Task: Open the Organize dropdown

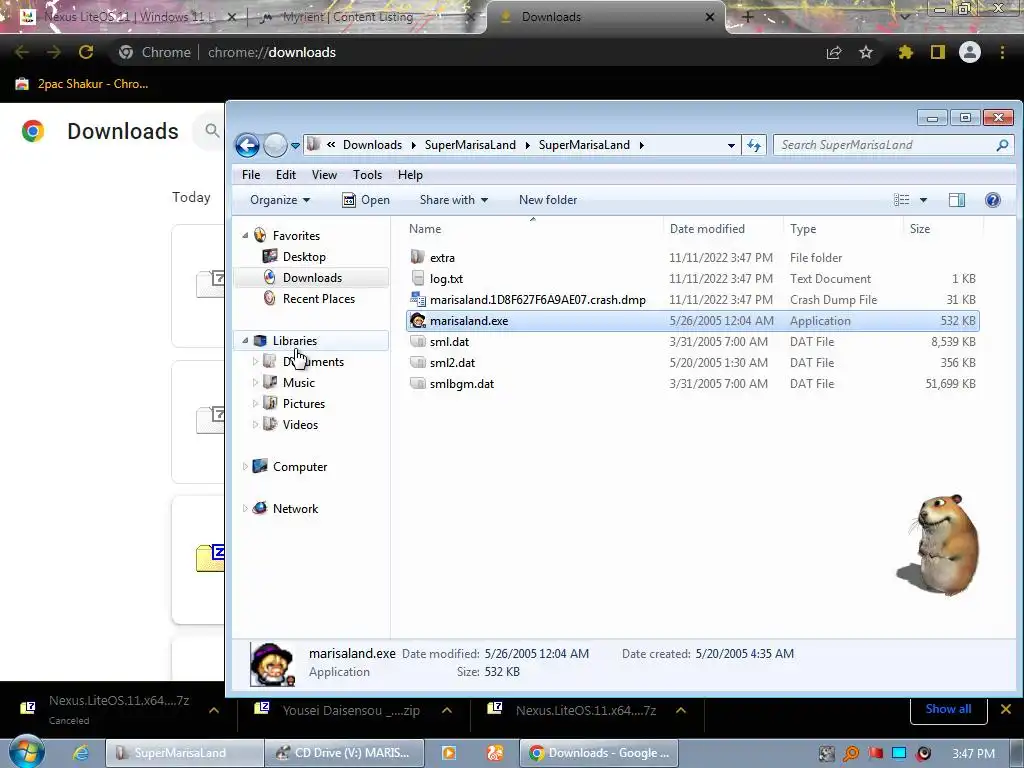Action: click(x=280, y=200)
